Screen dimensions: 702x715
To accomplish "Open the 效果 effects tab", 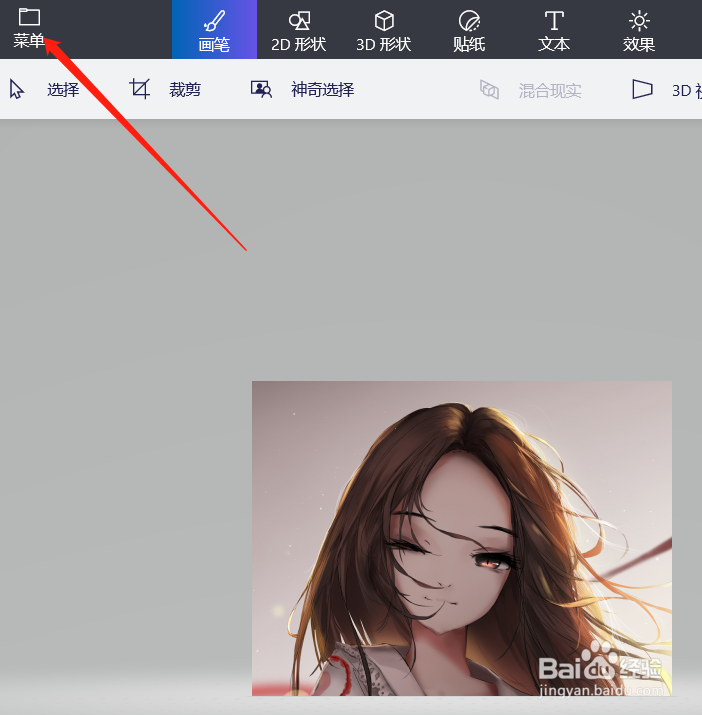I will tap(639, 30).
